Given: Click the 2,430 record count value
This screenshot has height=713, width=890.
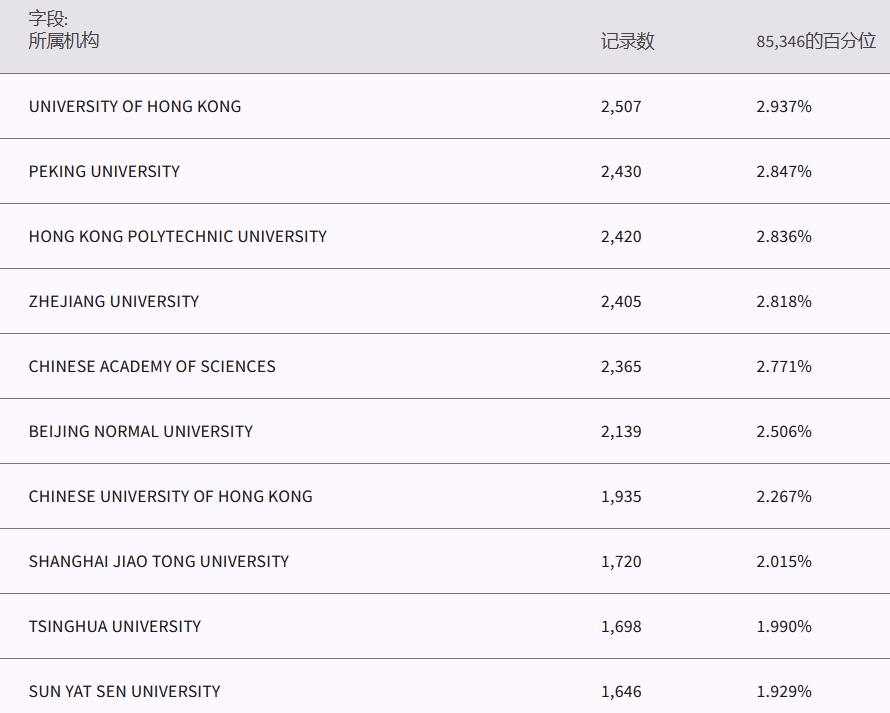Looking at the screenshot, I should (621, 171).
